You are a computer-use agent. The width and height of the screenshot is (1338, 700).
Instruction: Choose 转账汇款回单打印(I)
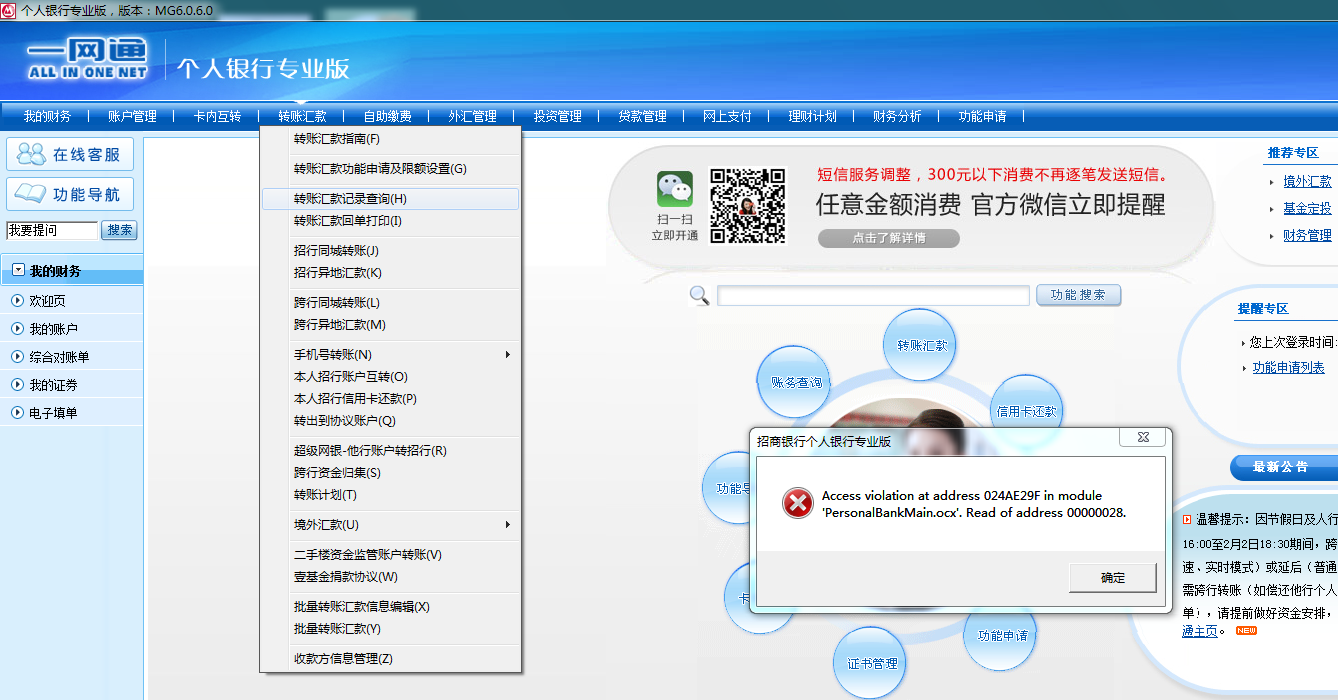coord(390,221)
